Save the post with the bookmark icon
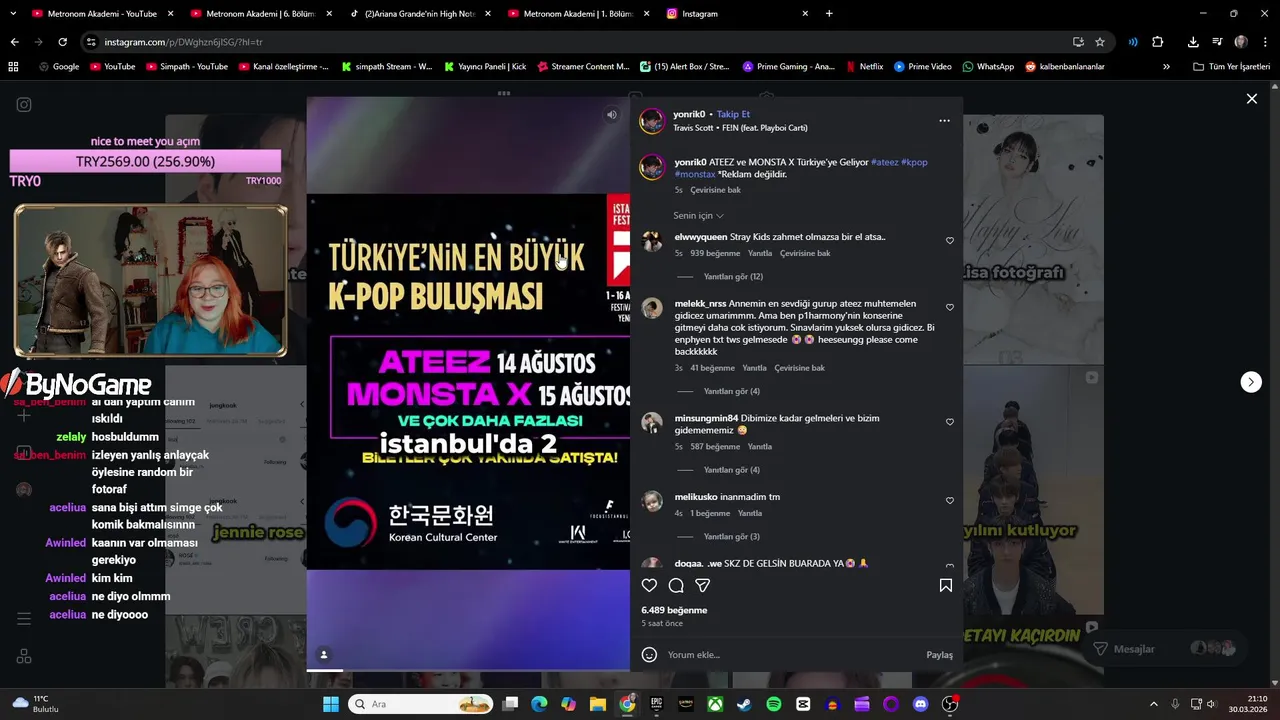 click(945, 585)
